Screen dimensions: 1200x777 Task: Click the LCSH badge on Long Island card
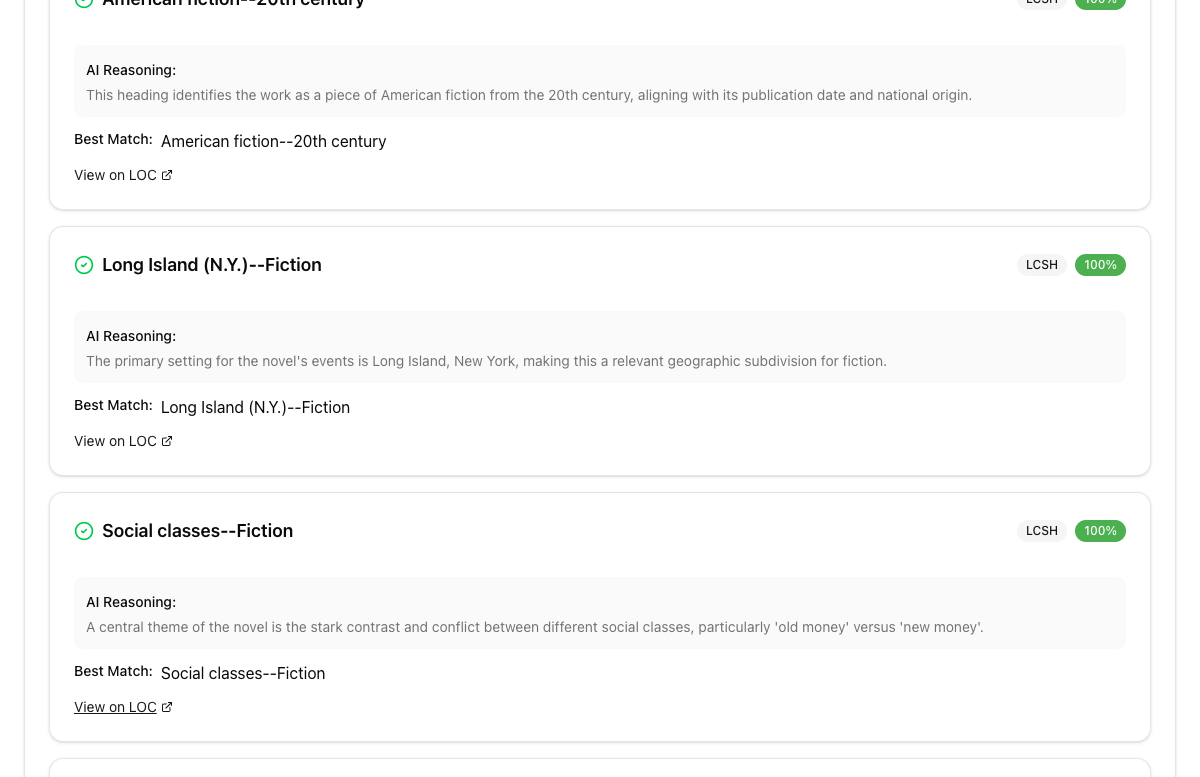coord(1041,265)
